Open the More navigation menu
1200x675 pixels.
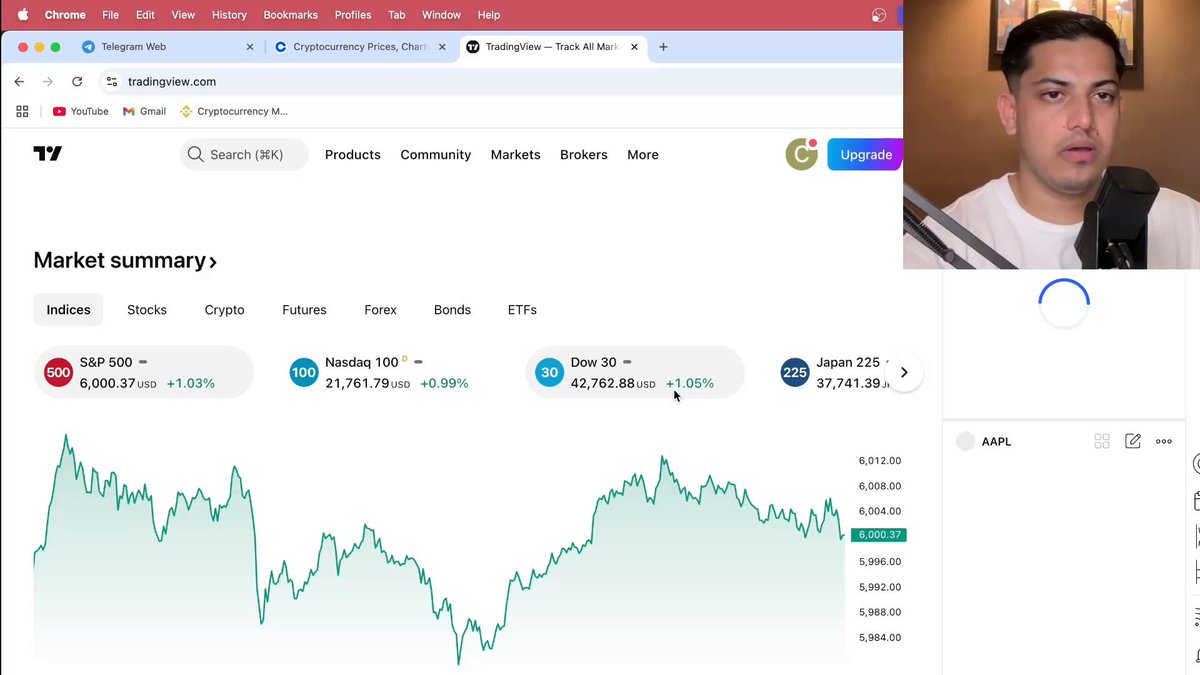coord(643,155)
